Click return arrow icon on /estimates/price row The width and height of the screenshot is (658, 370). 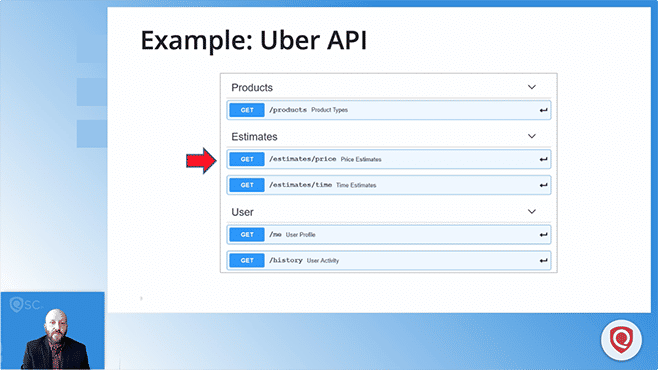[x=543, y=159]
